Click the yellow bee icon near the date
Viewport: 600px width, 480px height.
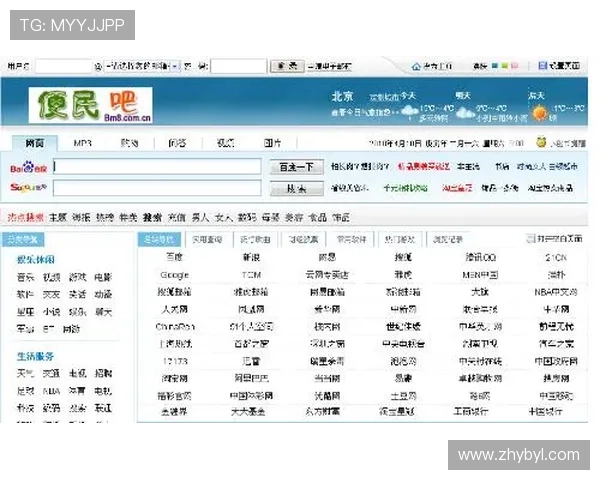541,142
